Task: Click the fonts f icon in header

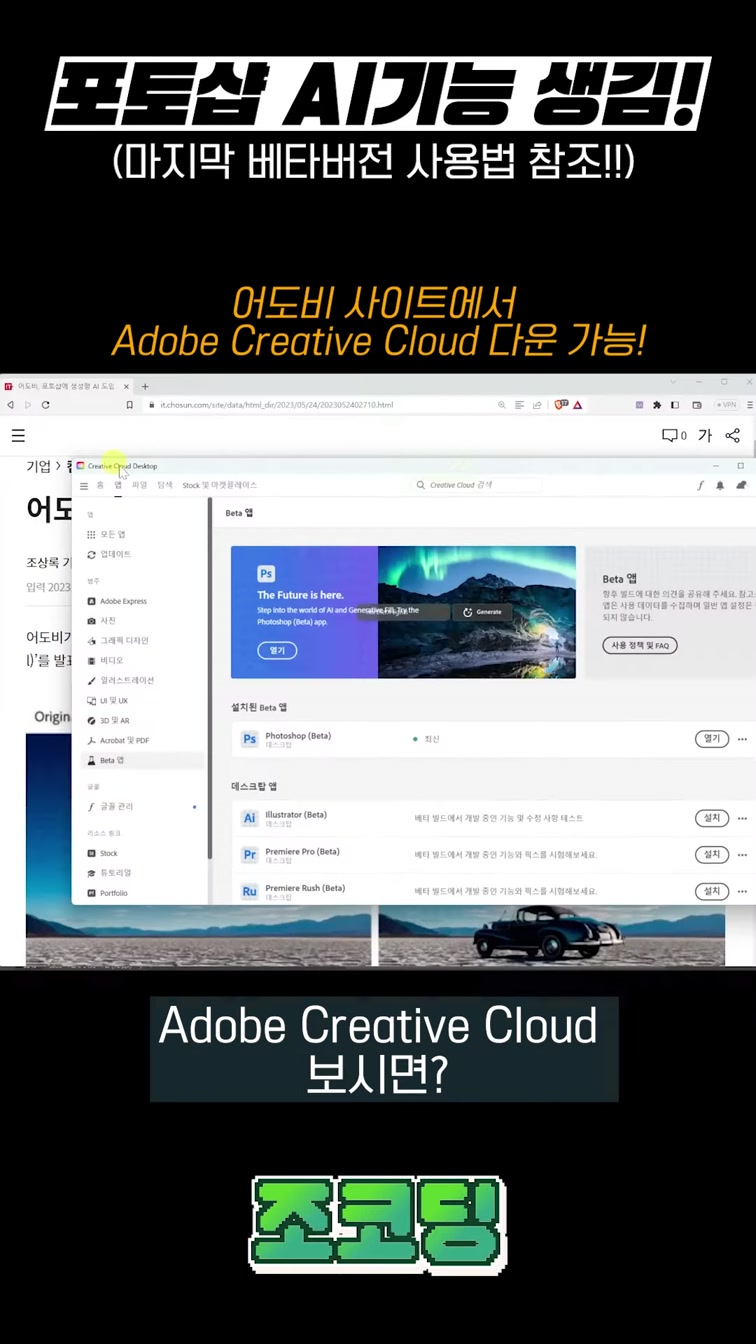Action: 700,485
